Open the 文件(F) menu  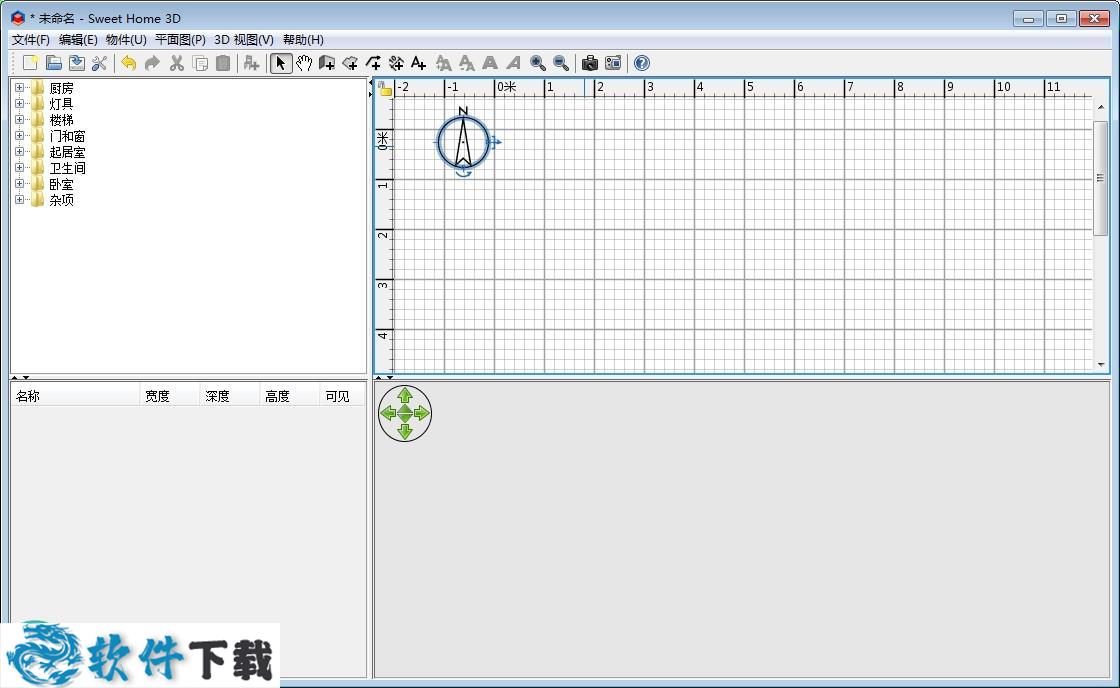click(31, 40)
